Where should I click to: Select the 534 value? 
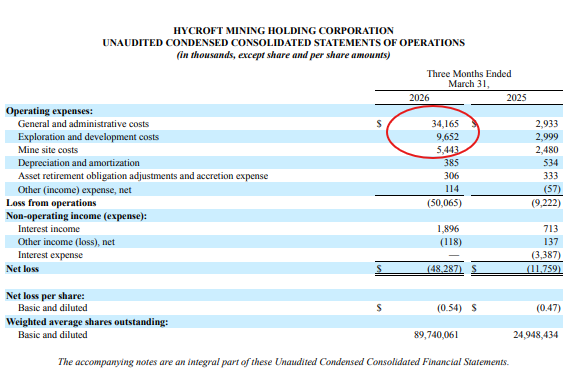tap(551, 163)
